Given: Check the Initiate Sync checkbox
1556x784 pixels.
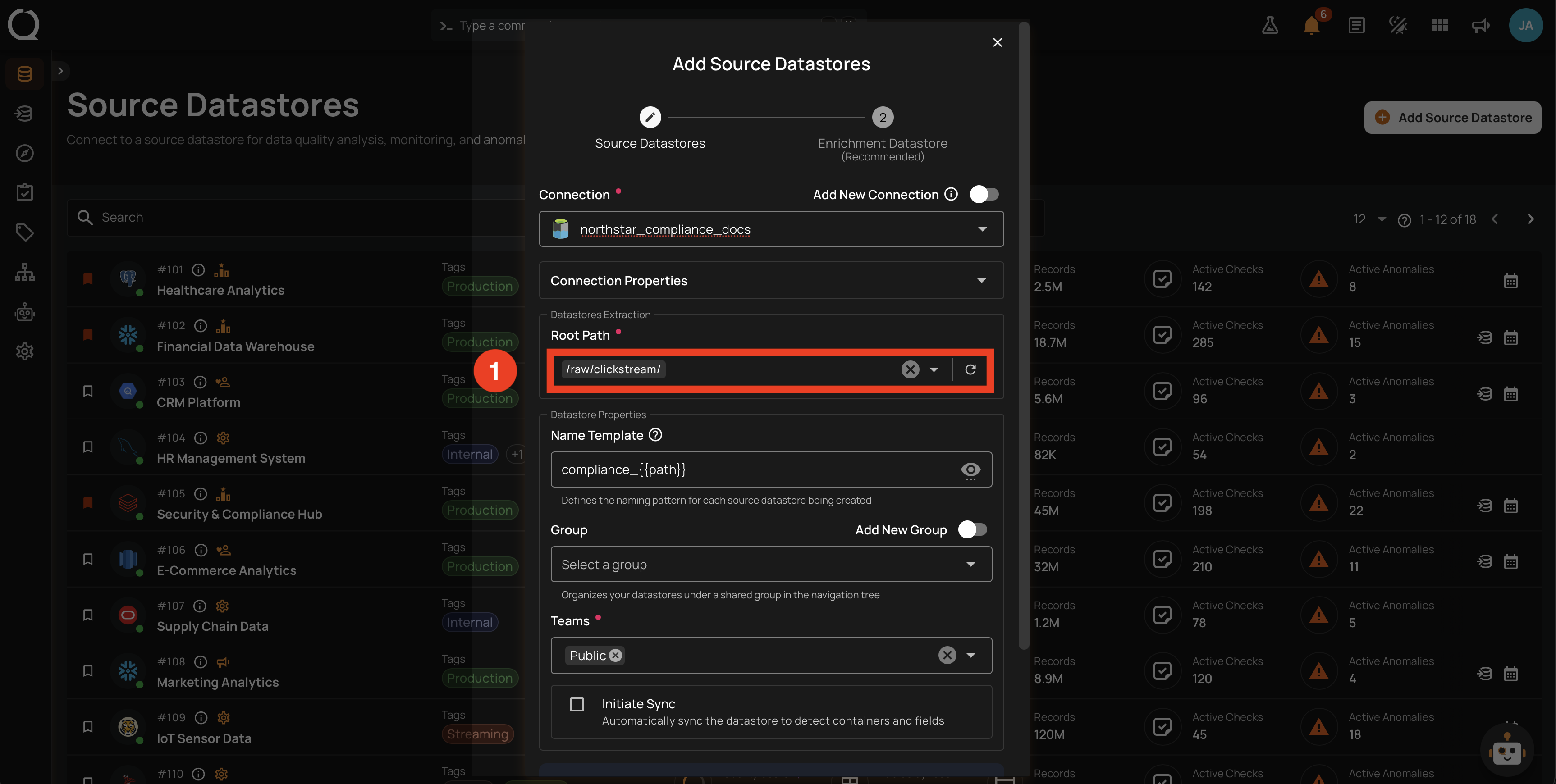Looking at the screenshot, I should click(x=577, y=704).
